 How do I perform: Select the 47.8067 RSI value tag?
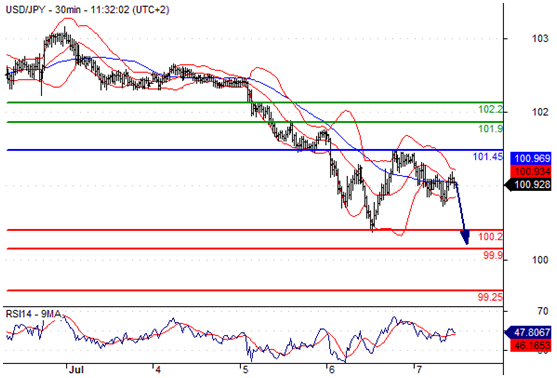[528, 332]
